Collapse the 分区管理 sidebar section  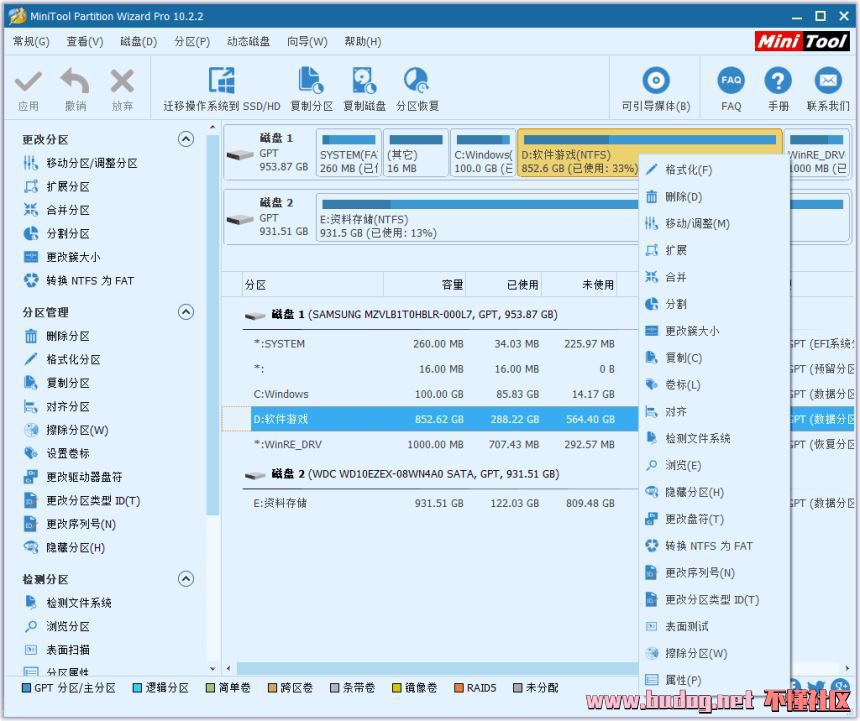[x=186, y=312]
